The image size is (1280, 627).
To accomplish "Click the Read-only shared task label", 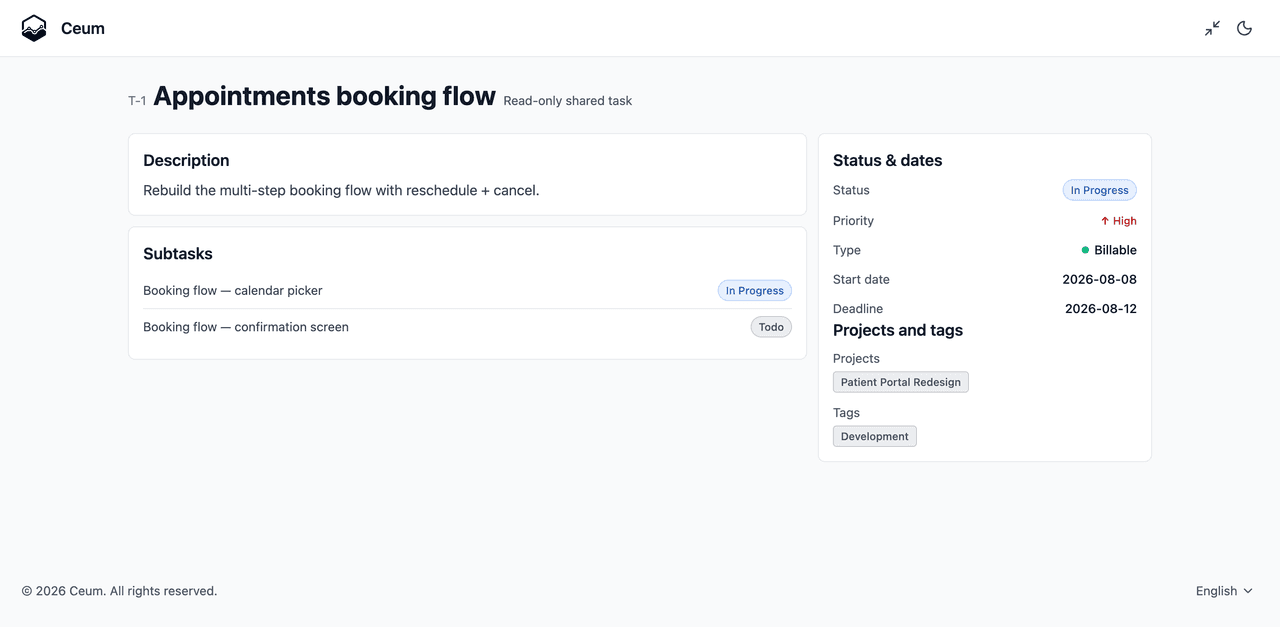I will coord(568,100).
